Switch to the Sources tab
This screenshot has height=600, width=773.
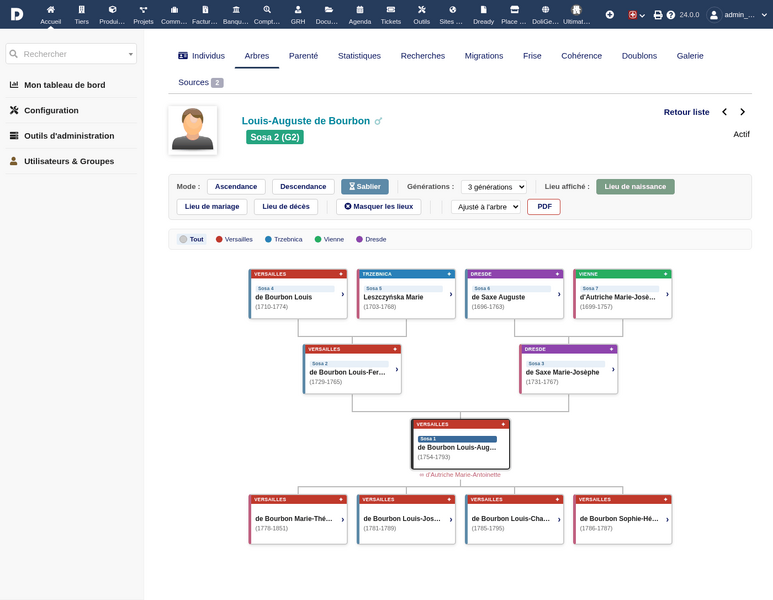[201, 82]
